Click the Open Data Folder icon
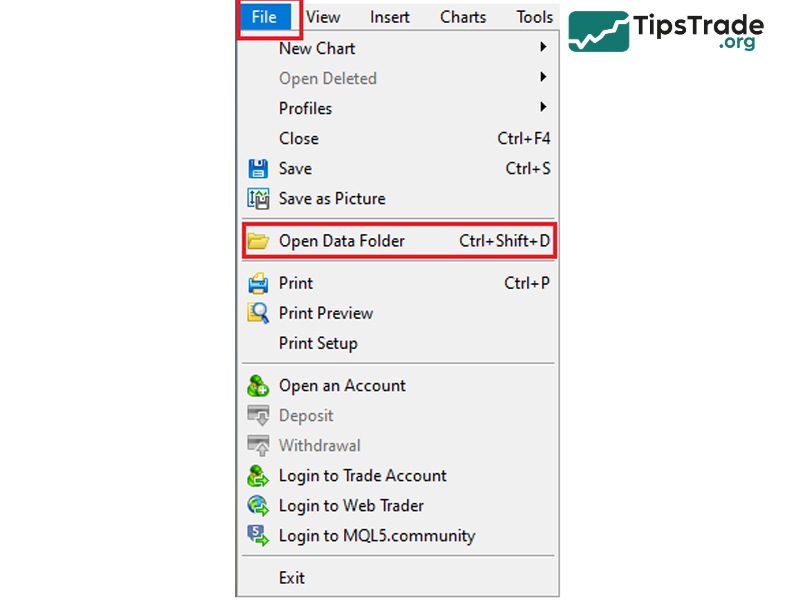This screenshot has height=600, width=800. point(258,241)
